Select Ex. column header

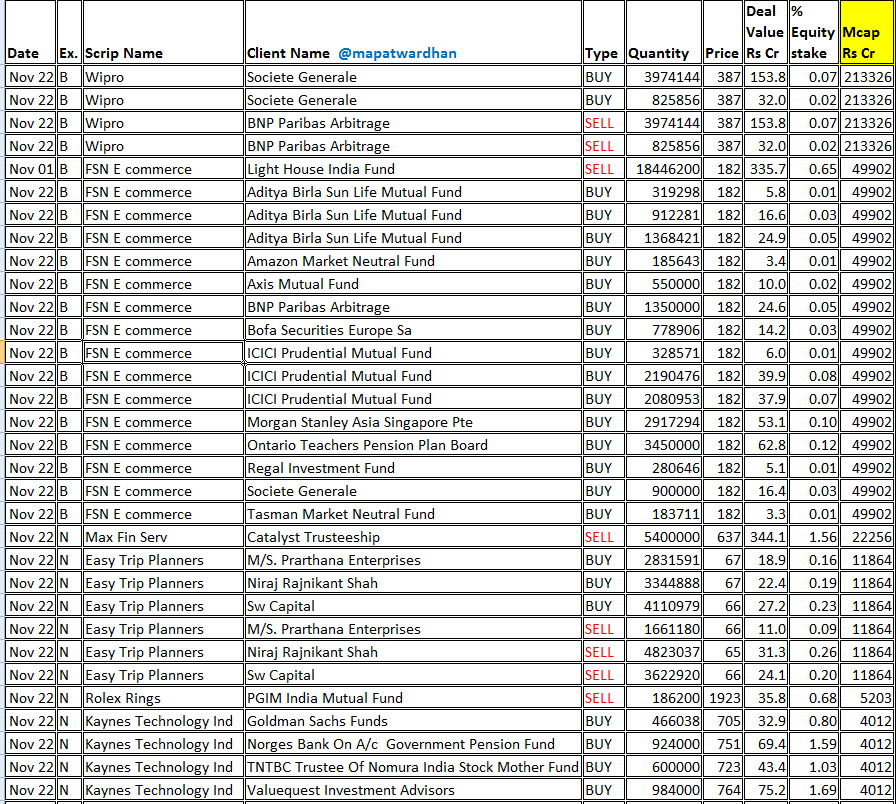(x=69, y=32)
